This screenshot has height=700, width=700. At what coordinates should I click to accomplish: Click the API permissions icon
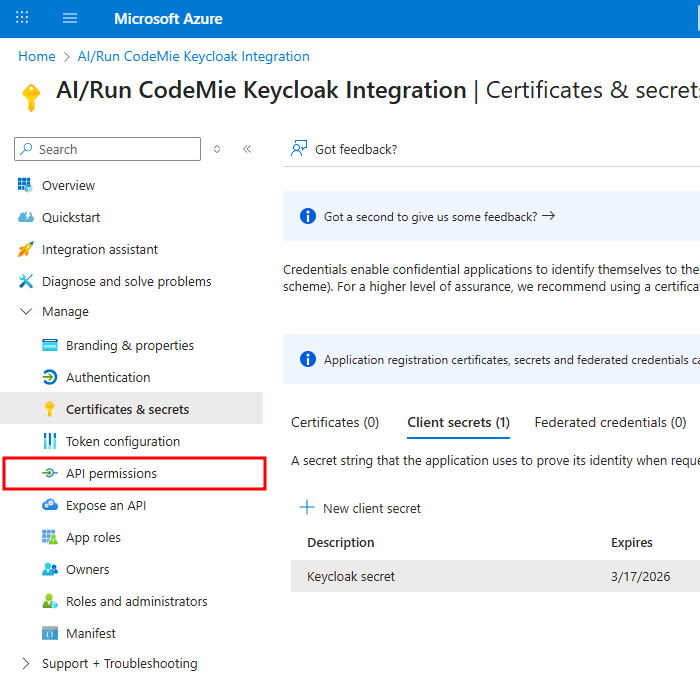pos(50,473)
